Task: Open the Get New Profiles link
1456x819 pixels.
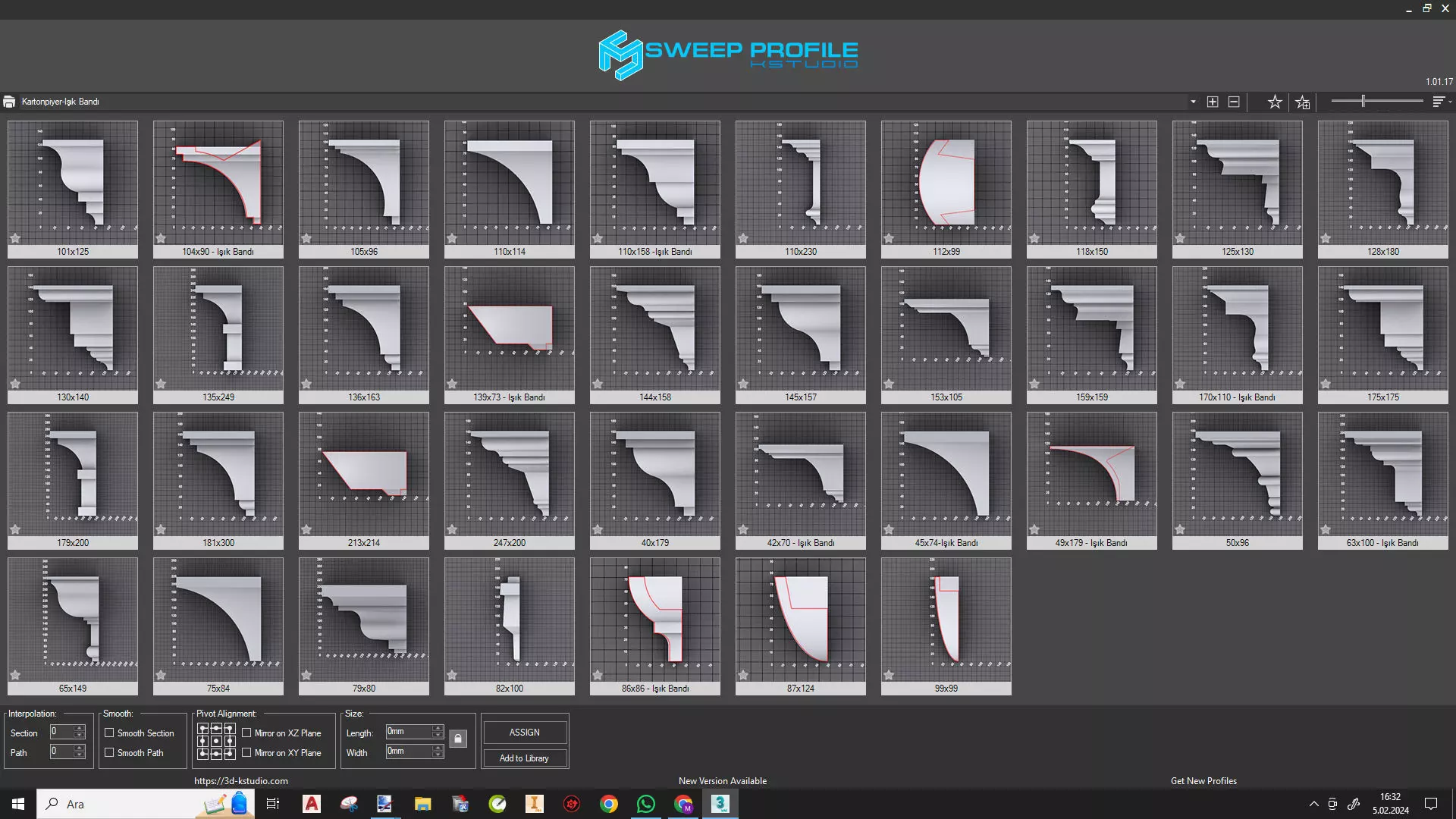Action: pos(1203,780)
